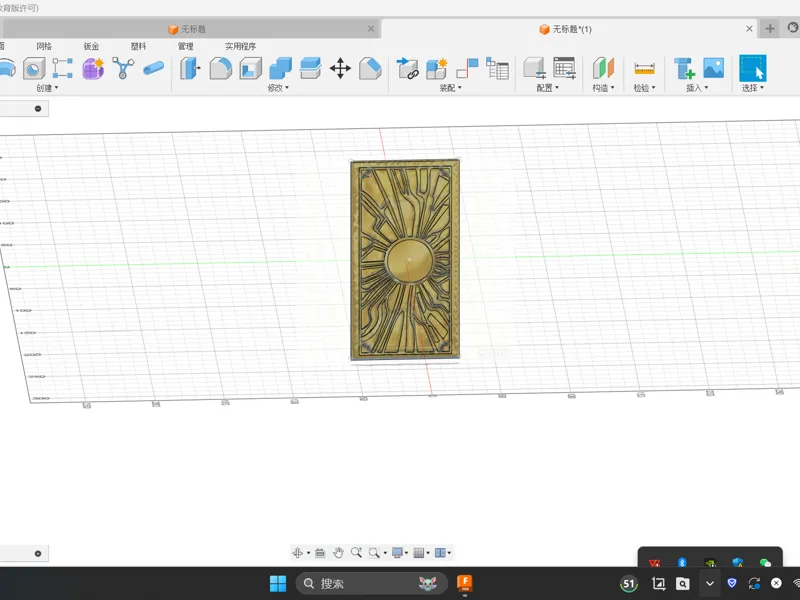This screenshot has width=800, height=600.
Task: Open the Viewports layout dropdown
Action: click(443, 553)
